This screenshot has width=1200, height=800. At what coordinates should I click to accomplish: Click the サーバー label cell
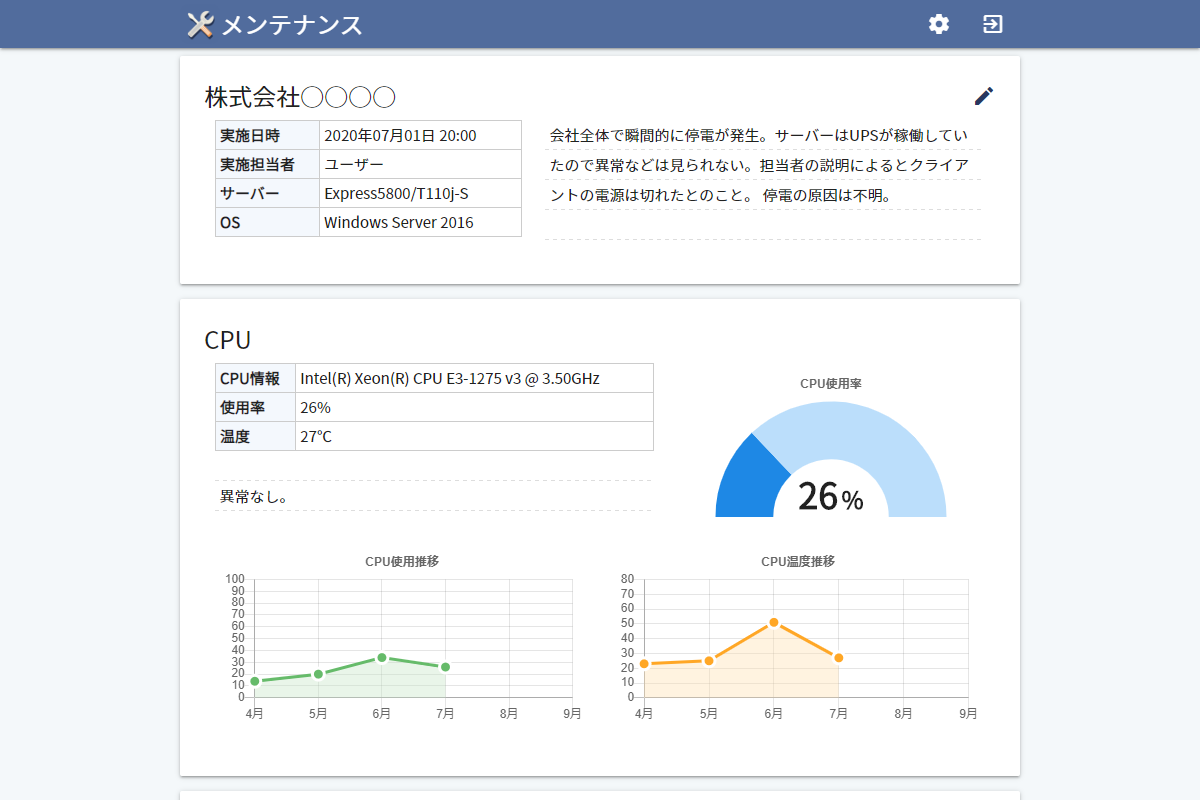(x=267, y=193)
